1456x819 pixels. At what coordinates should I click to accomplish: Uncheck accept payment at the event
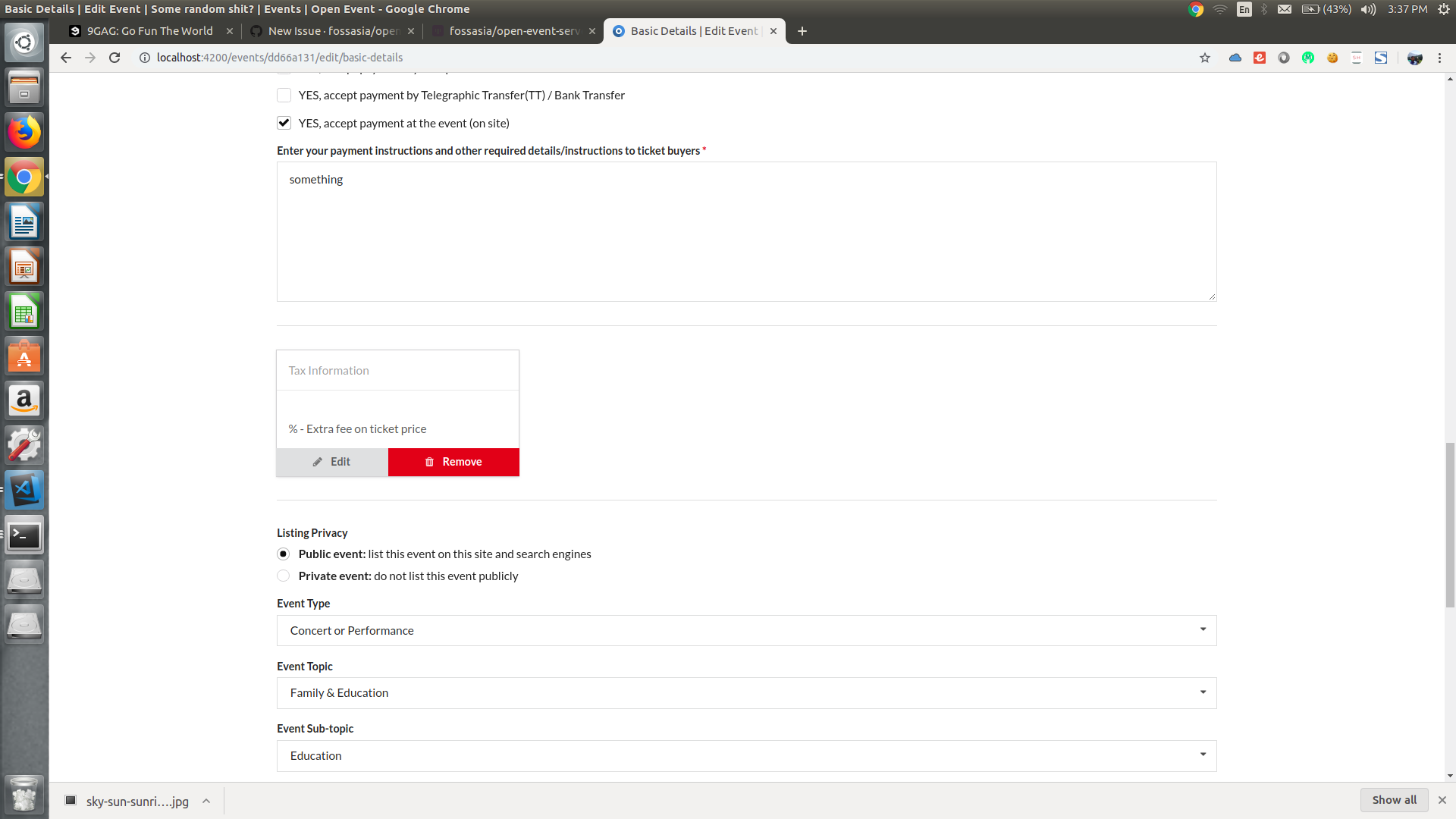click(284, 123)
